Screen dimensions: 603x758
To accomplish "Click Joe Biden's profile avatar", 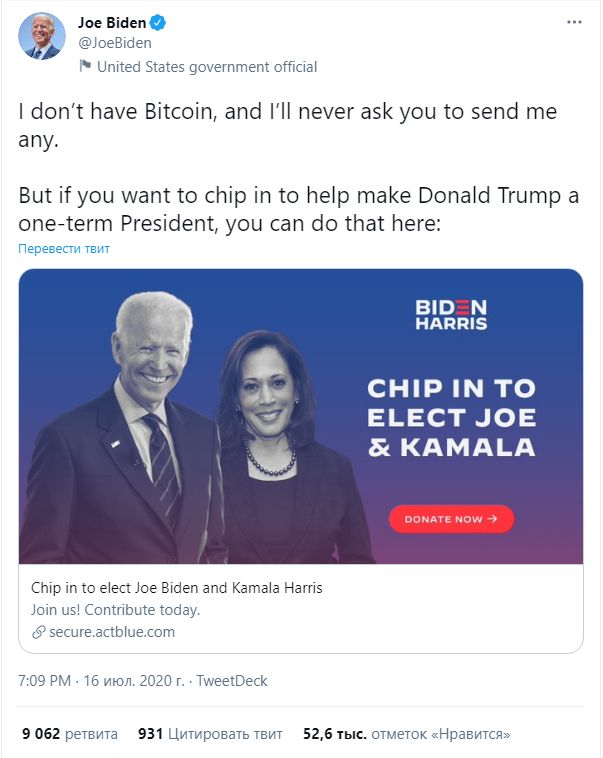I will click(42, 36).
